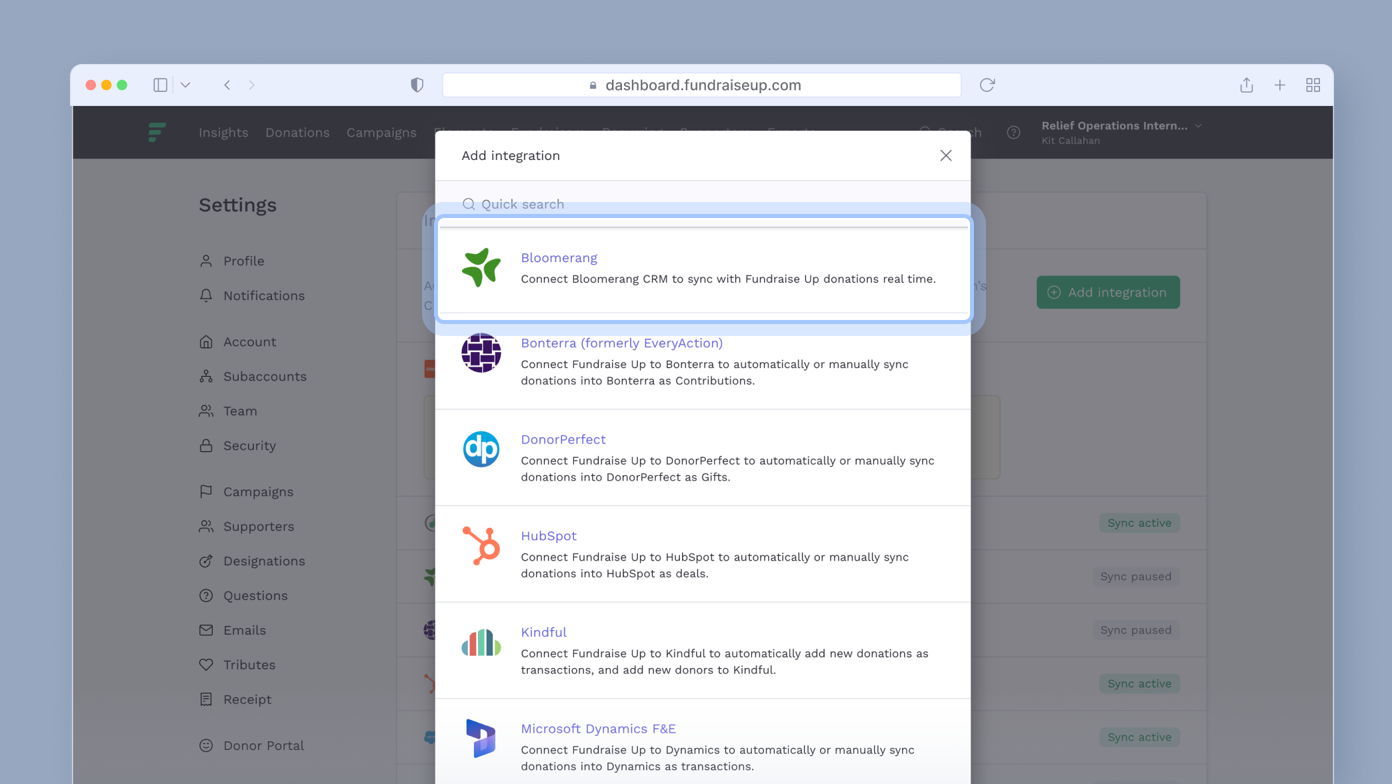Image resolution: width=1392 pixels, height=784 pixels.
Task: Follow the DonorPerfect link in the modal
Action: [563, 439]
